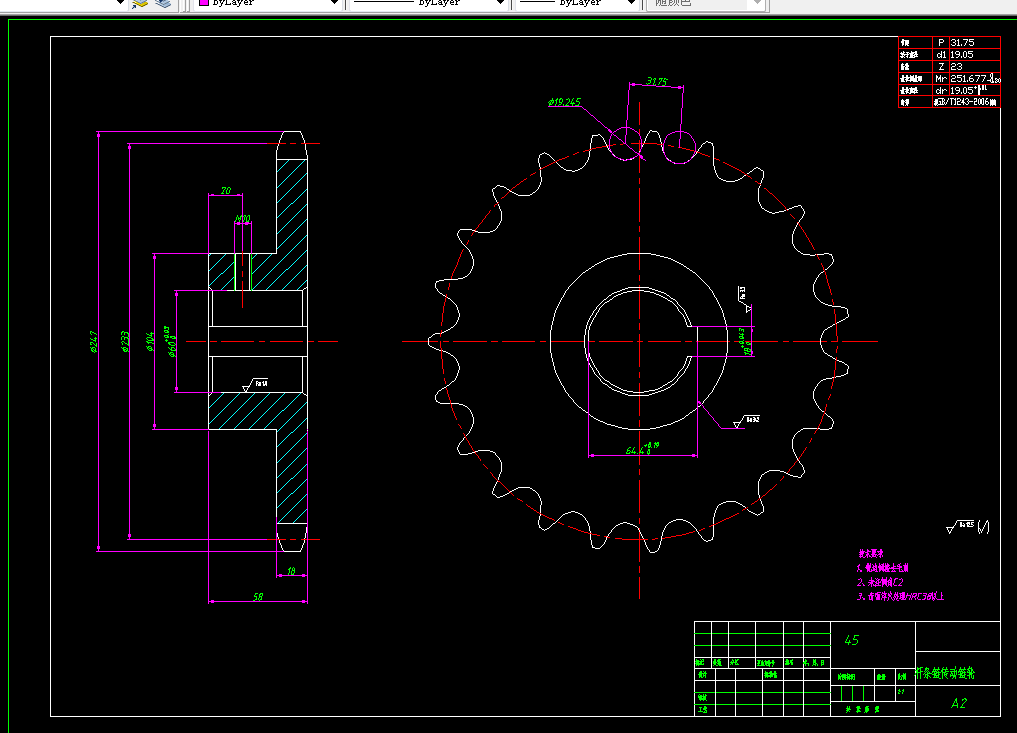1017x733 pixels.
Task: Select the Mr symbol cell in parameter table
Action: pyautogui.click(x=941, y=78)
